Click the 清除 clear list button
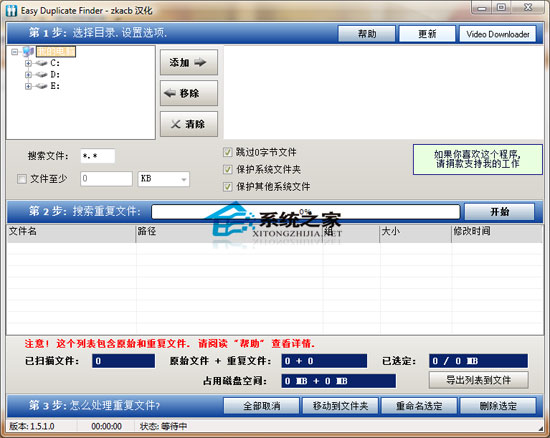The height and width of the screenshot is (438, 550). tap(189, 124)
